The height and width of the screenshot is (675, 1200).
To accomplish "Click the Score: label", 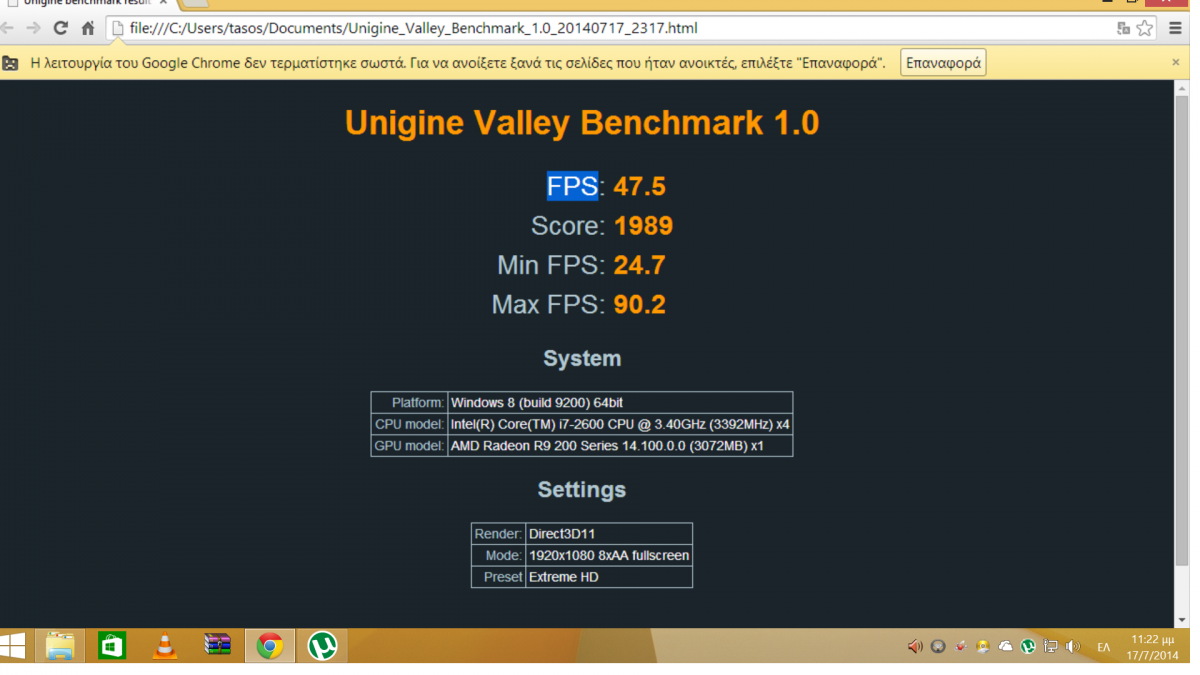I will click(568, 226).
